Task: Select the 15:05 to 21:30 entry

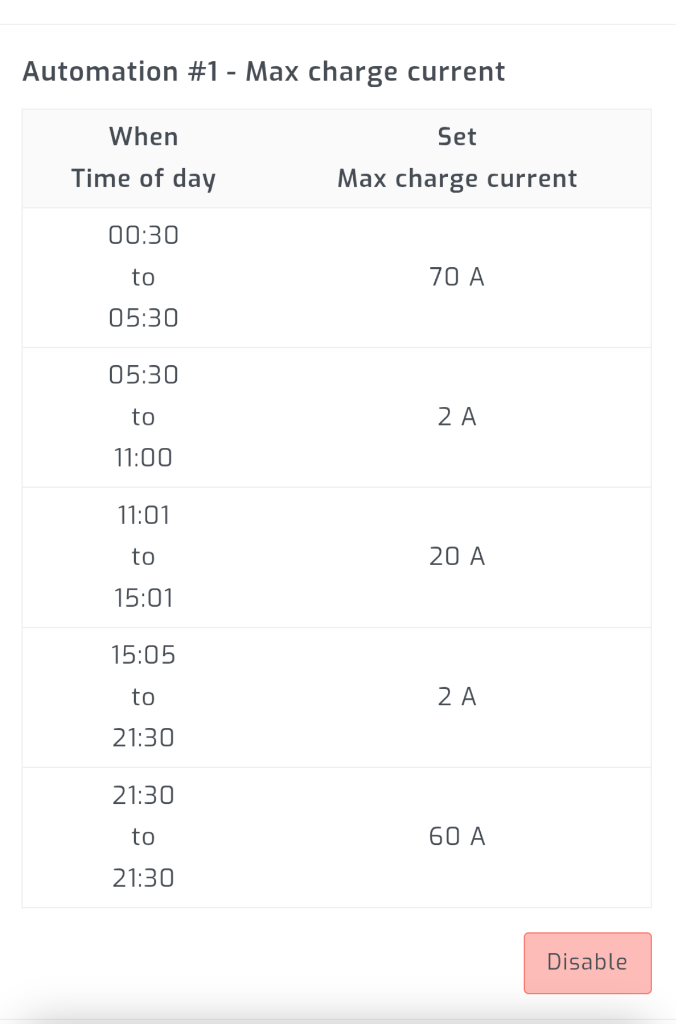Action: pyautogui.click(x=143, y=697)
